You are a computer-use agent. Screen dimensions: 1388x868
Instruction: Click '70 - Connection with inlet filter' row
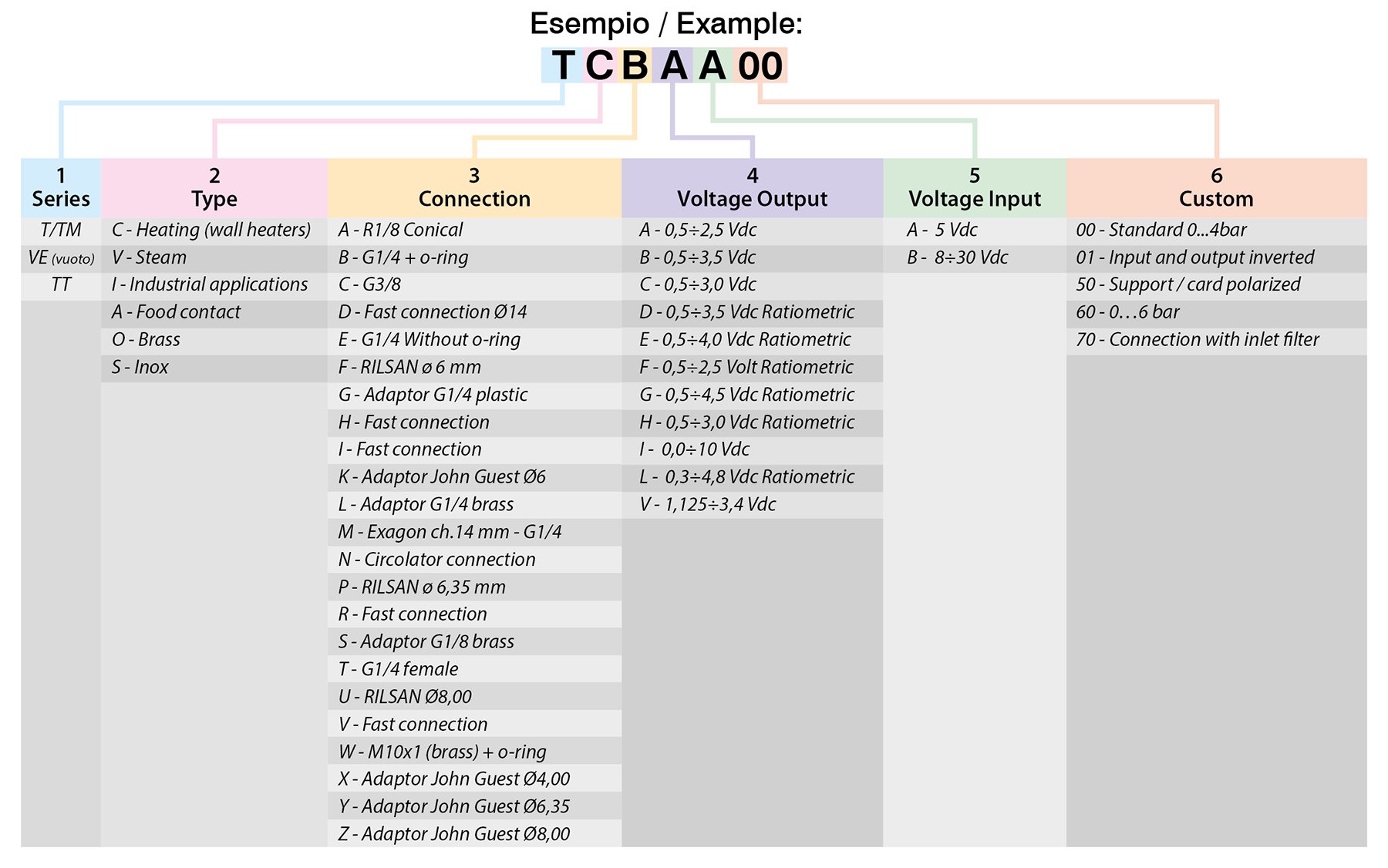point(1198,340)
